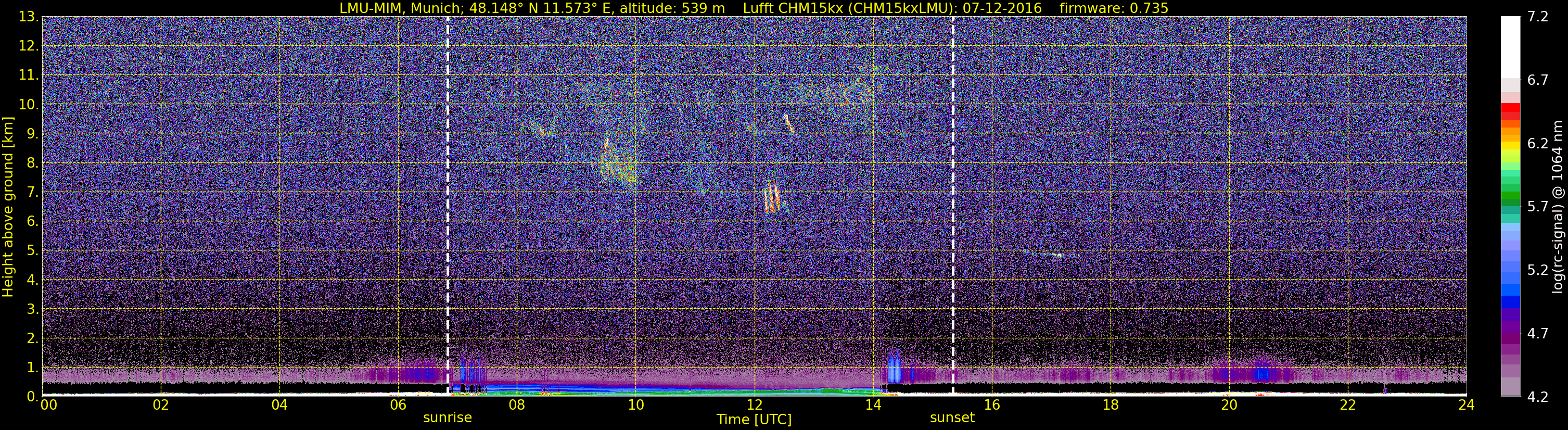Click the 'sunrise' label below the axis

click(x=448, y=418)
